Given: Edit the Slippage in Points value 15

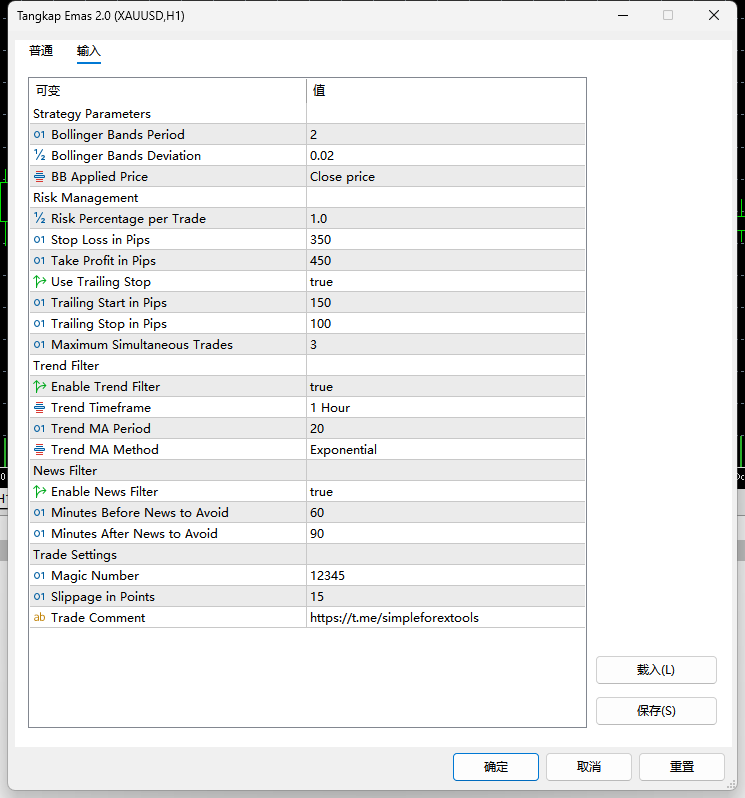Looking at the screenshot, I should click(446, 596).
